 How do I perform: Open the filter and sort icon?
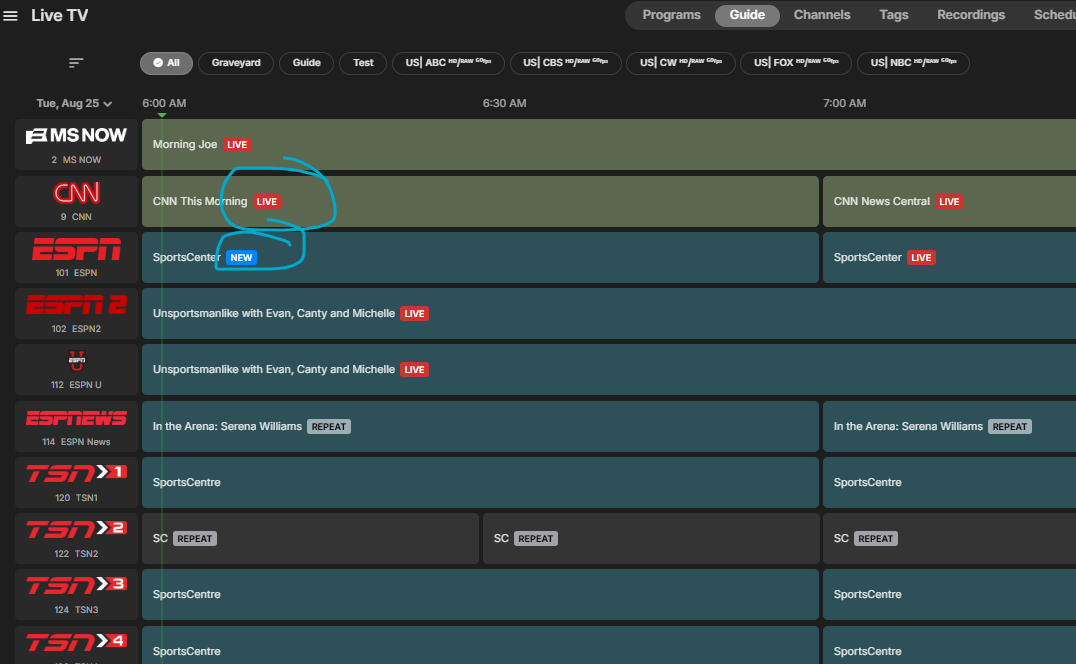click(76, 63)
